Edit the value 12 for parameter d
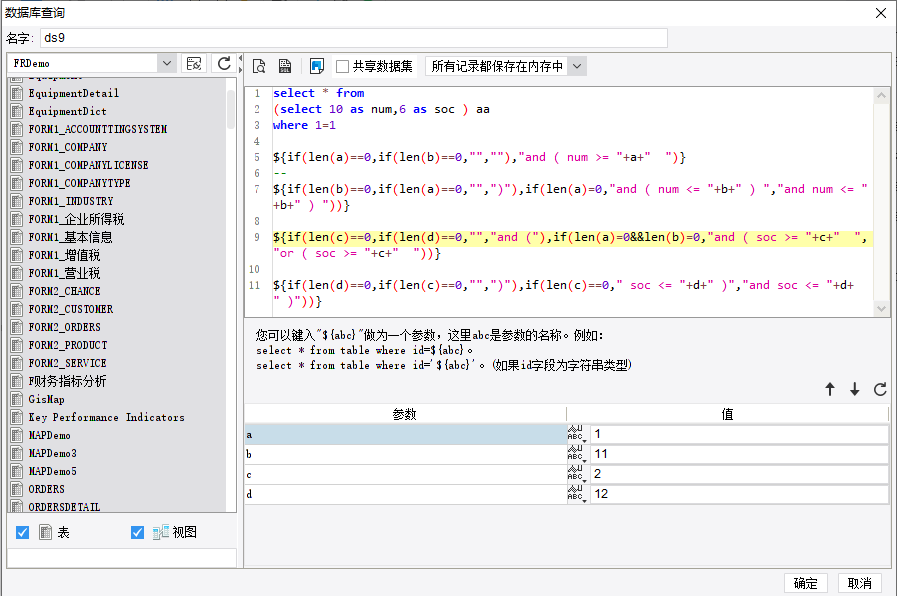Viewport: 897px width, 596px height. [x=739, y=494]
